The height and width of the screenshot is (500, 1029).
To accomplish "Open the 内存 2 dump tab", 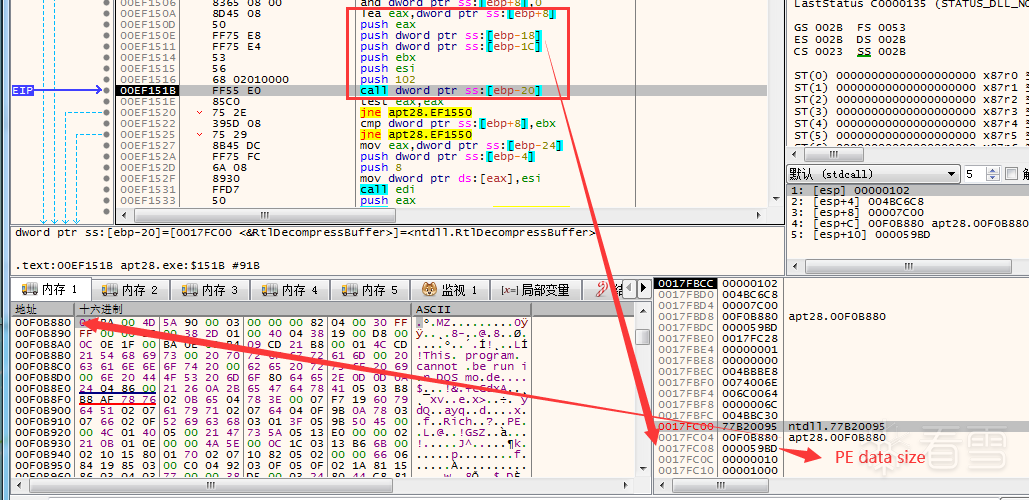I will point(130,289).
